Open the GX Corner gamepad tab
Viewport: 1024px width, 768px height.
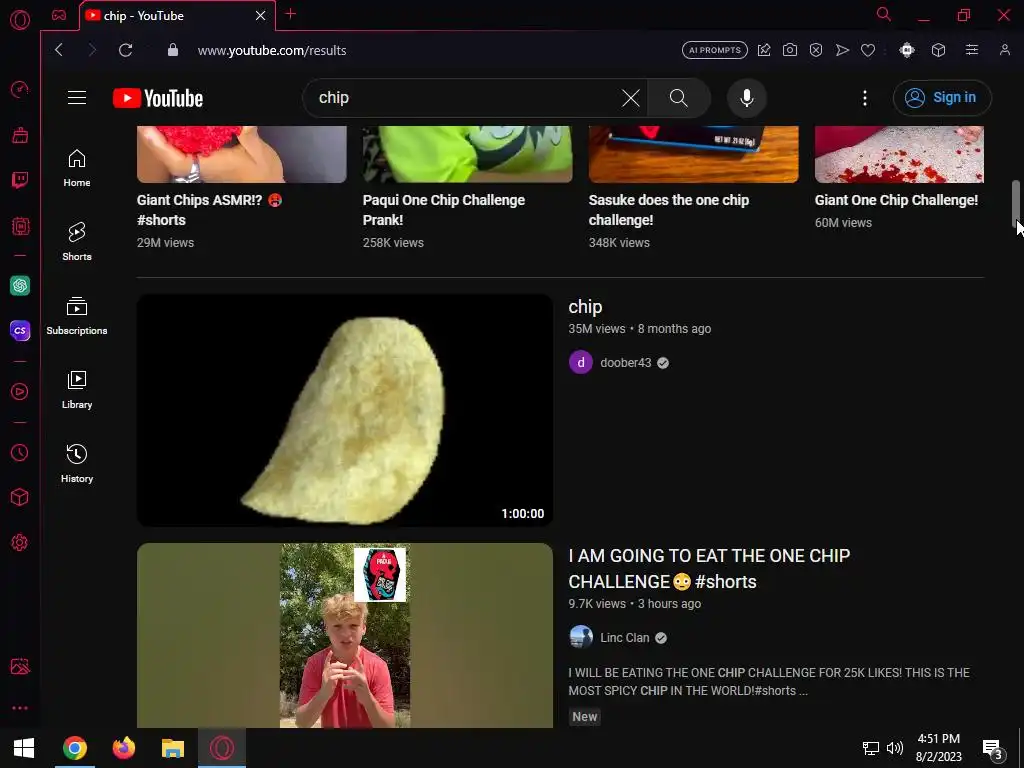59,15
